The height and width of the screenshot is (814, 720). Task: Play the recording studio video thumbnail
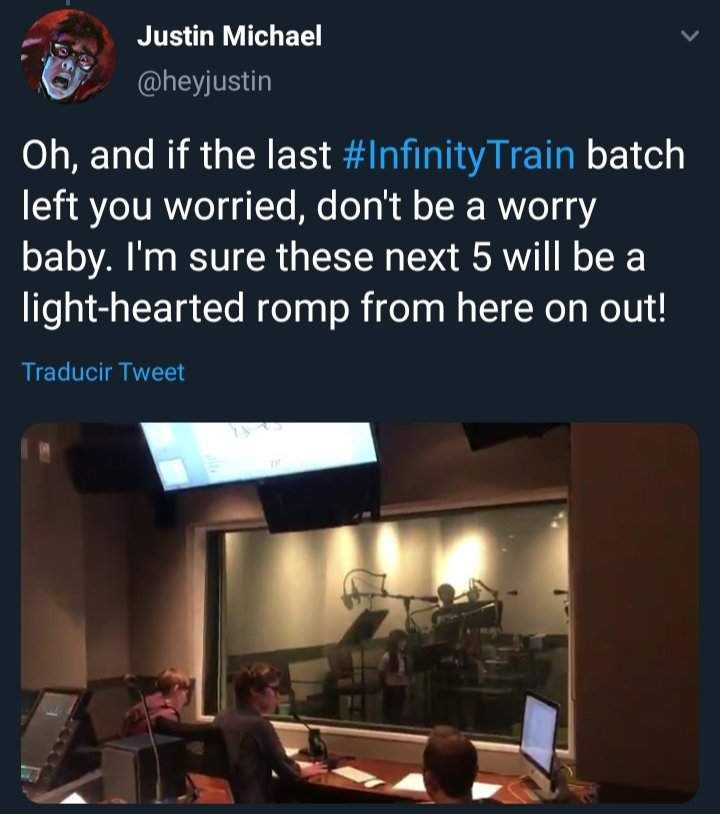[x=360, y=613]
